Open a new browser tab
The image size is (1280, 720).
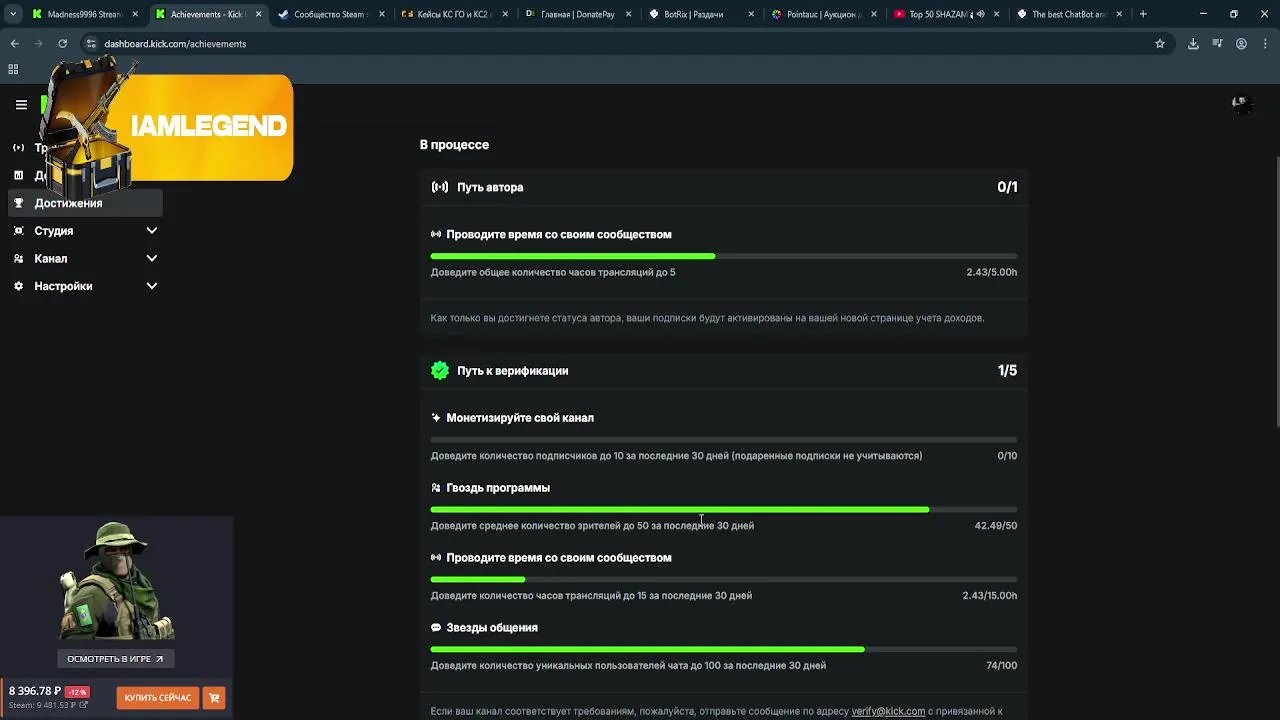(x=1143, y=14)
